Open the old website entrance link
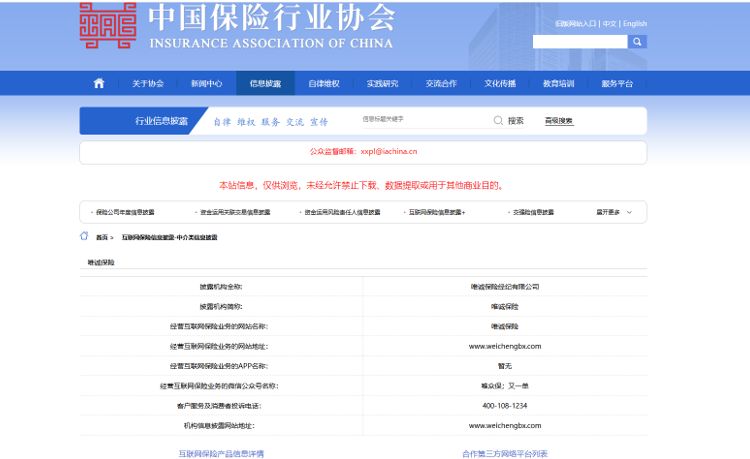 [x=575, y=23]
